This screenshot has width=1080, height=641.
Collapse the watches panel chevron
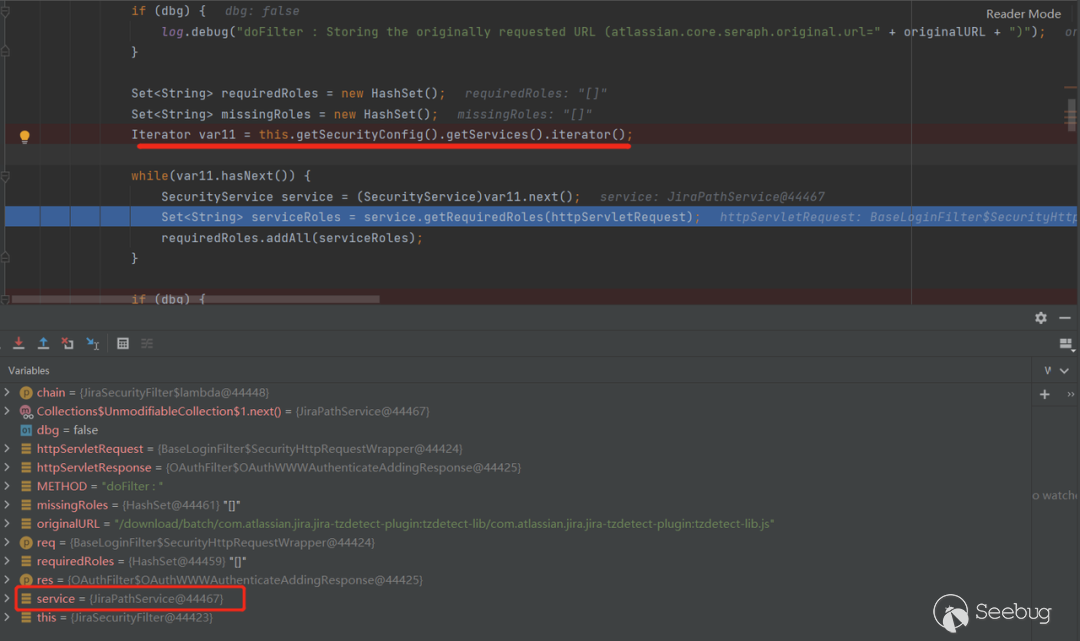click(1064, 370)
